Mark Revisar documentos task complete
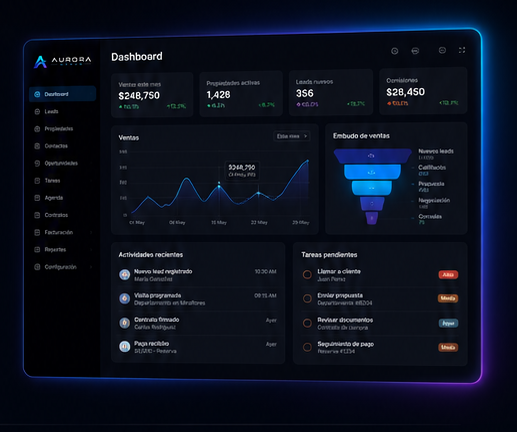The width and height of the screenshot is (517, 432). [x=307, y=323]
